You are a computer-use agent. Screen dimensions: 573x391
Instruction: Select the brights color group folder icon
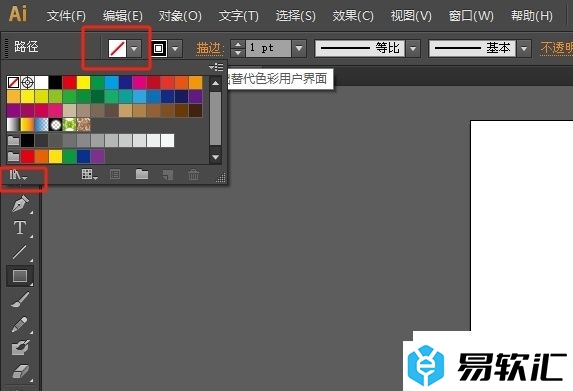(x=14, y=156)
